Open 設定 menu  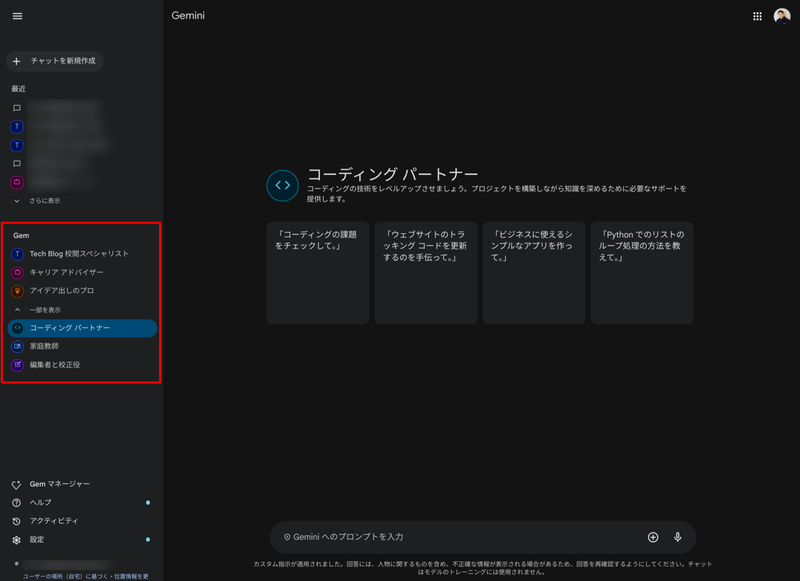click(x=82, y=540)
